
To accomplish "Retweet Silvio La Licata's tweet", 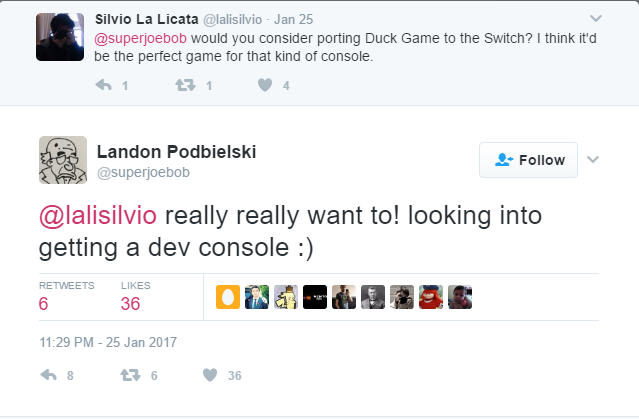I will point(185,85).
